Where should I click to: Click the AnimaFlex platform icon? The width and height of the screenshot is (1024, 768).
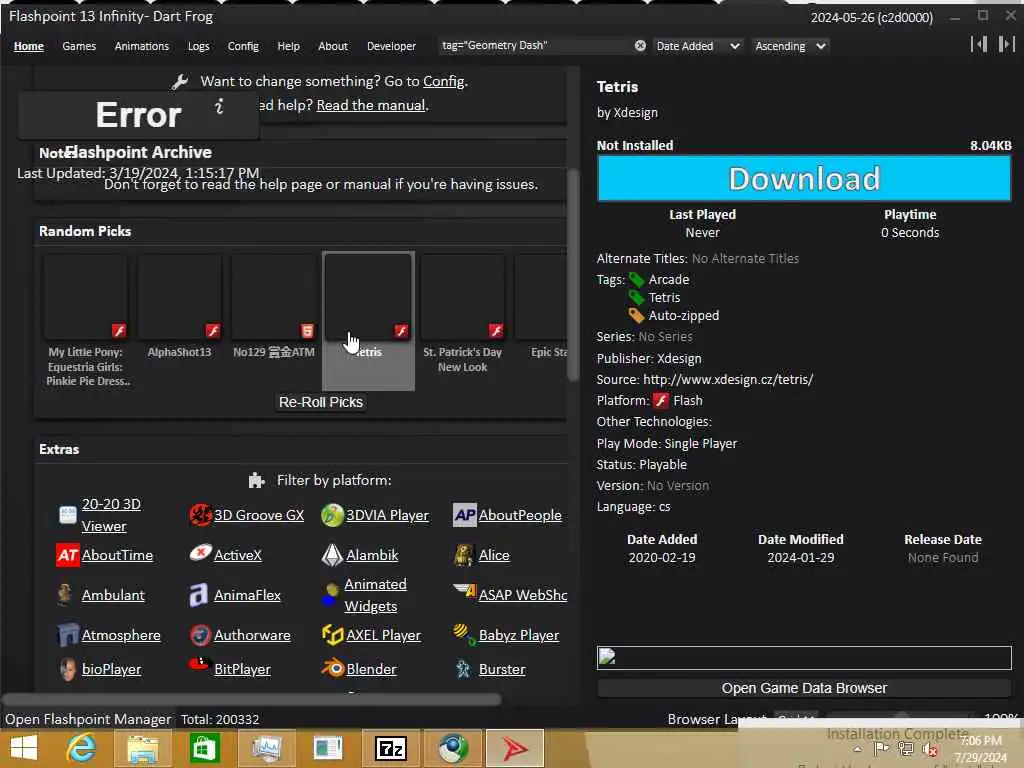click(199, 595)
